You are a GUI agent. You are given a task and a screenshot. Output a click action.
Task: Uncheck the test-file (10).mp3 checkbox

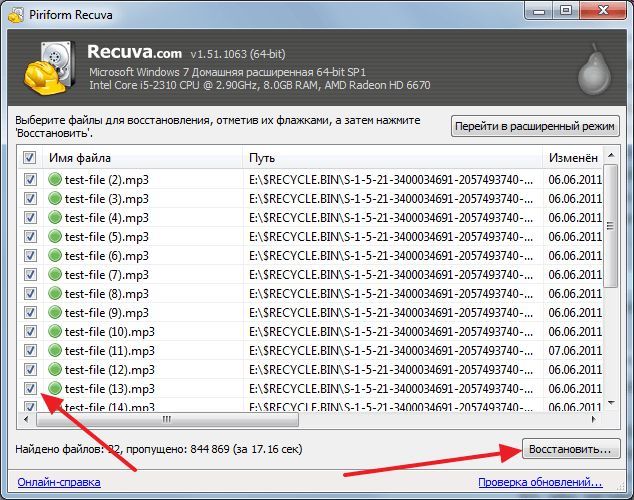30,331
